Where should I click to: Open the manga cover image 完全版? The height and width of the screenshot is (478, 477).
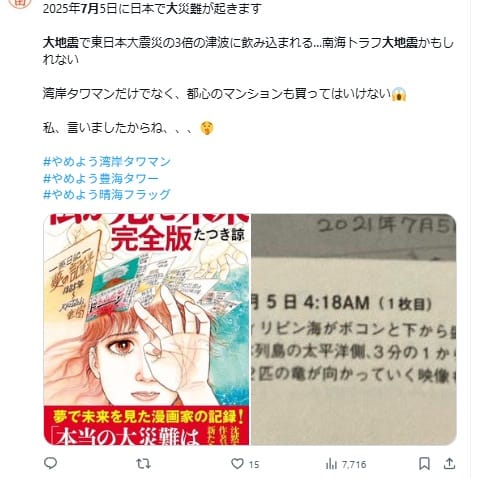point(147,329)
